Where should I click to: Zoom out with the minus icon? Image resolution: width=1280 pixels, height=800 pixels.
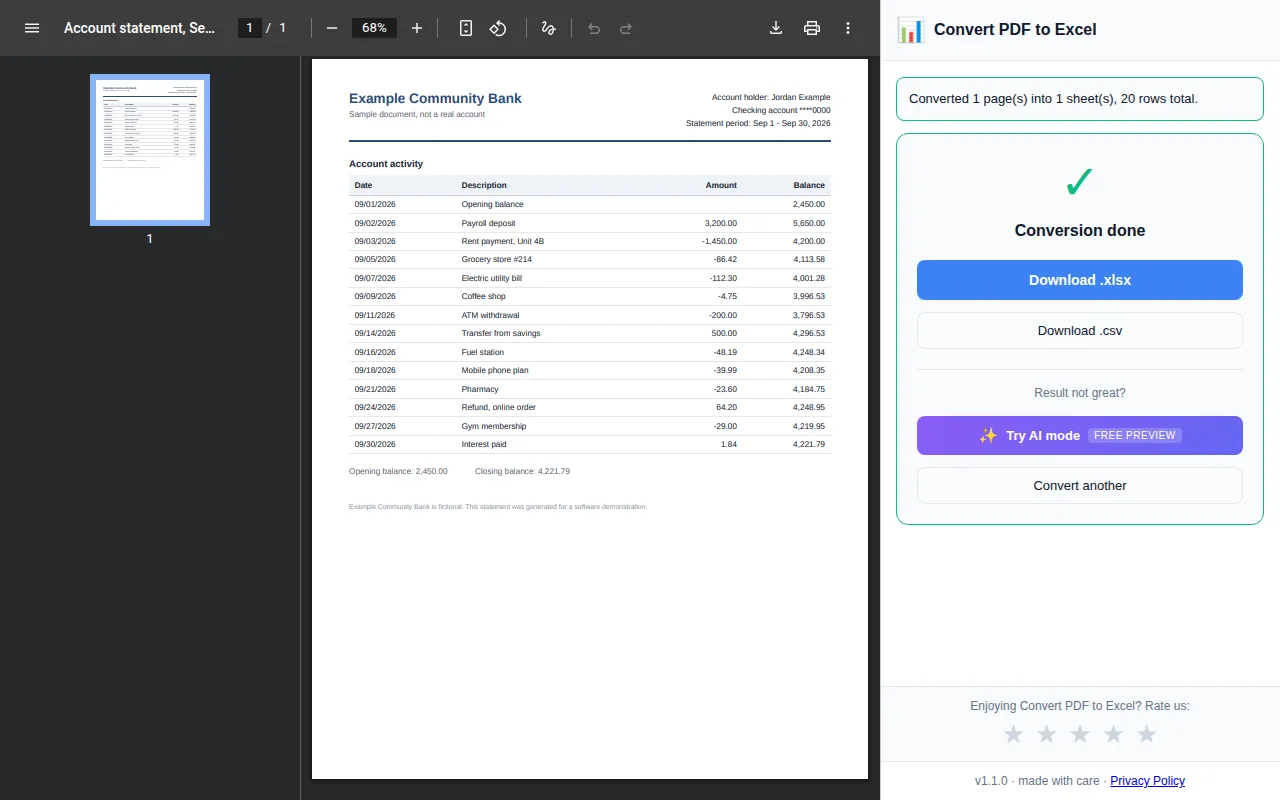point(332,28)
